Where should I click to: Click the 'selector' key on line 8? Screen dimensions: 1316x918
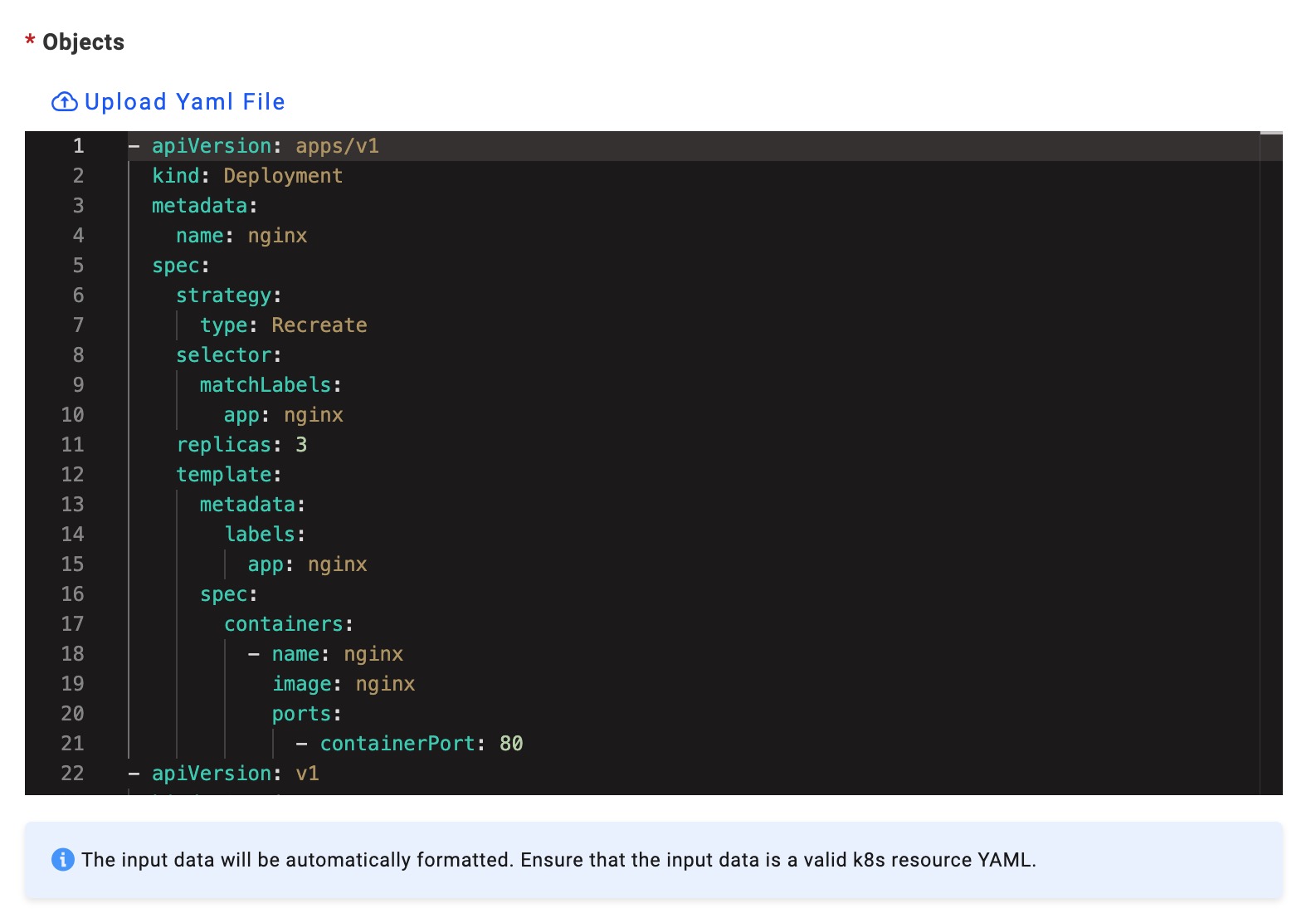[x=224, y=355]
